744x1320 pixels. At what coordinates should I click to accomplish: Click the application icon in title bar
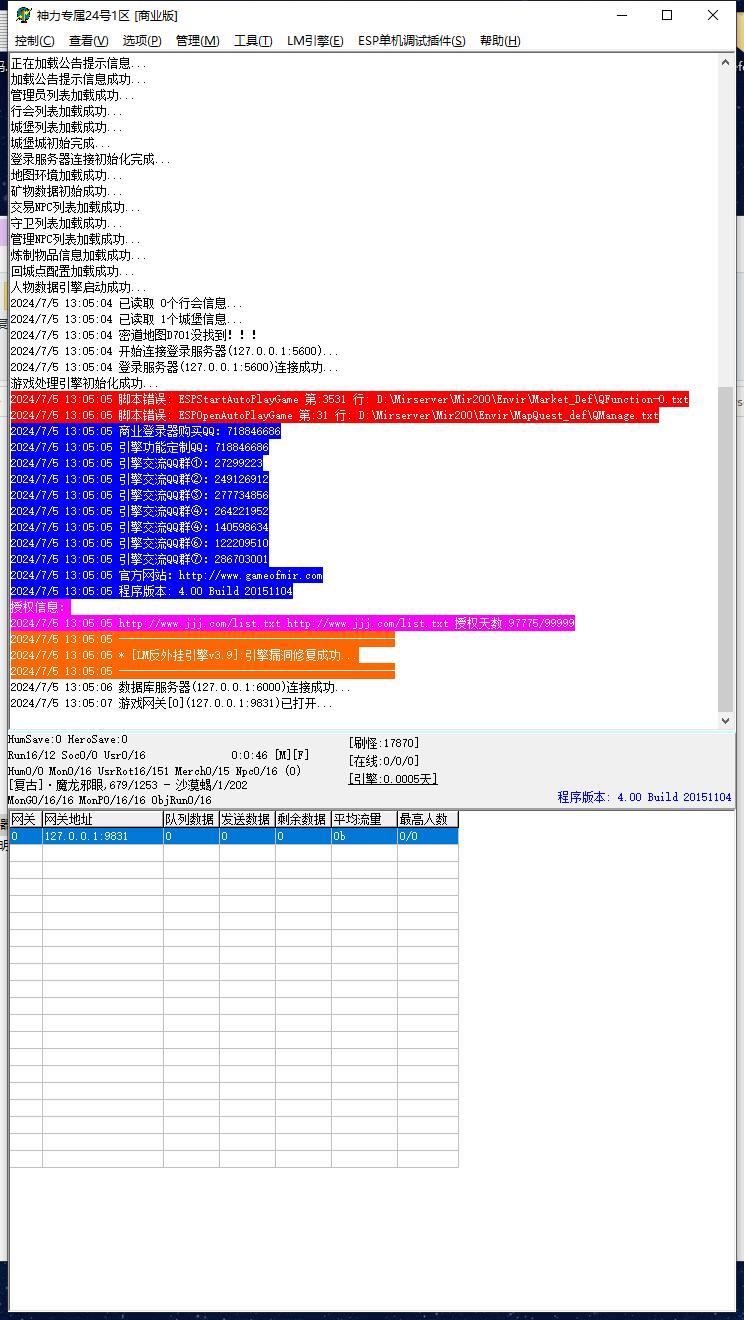point(23,15)
